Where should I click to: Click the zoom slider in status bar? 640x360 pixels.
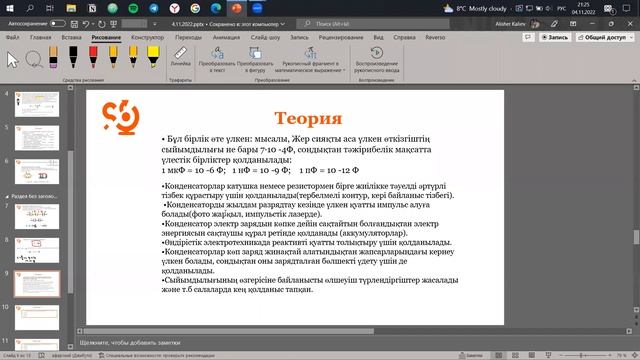pos(586,356)
